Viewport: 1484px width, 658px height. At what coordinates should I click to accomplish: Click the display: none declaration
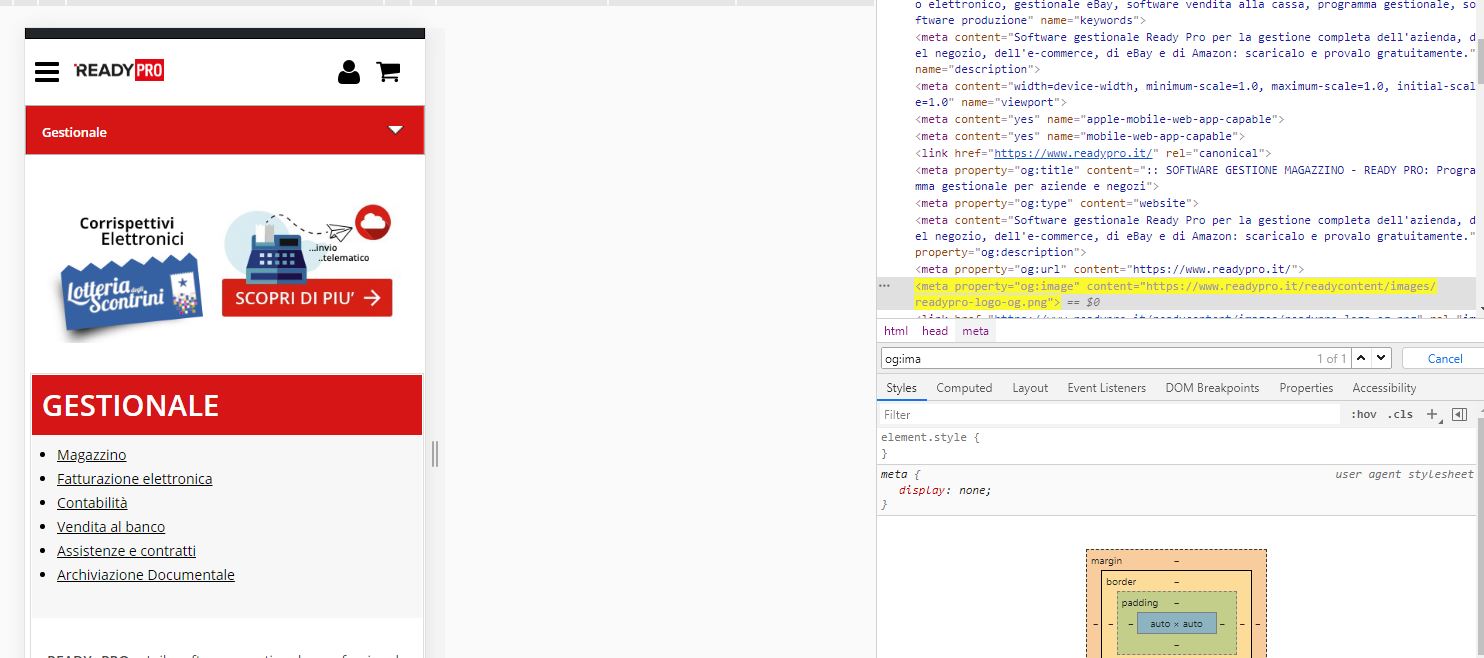tap(945, 490)
